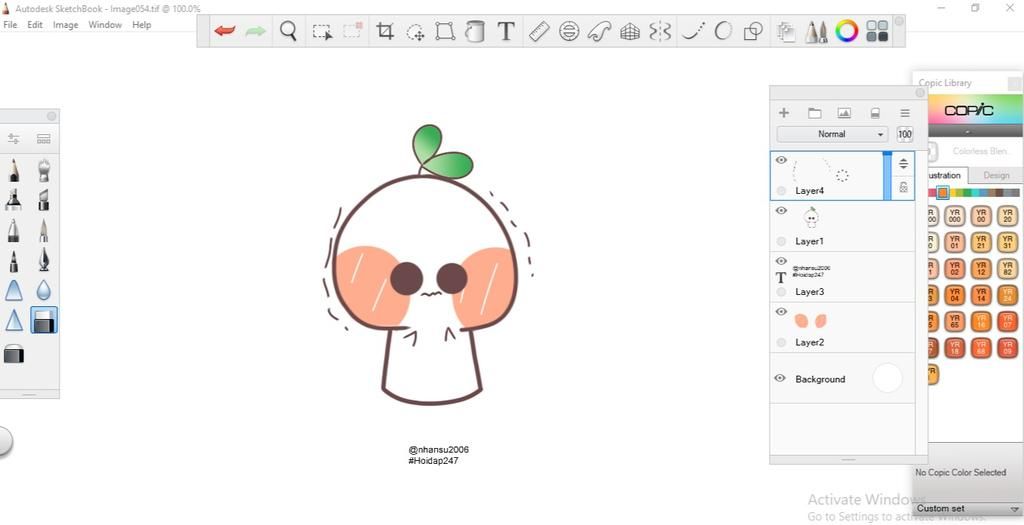Activate the Predictive Stroke tool

coord(723,31)
